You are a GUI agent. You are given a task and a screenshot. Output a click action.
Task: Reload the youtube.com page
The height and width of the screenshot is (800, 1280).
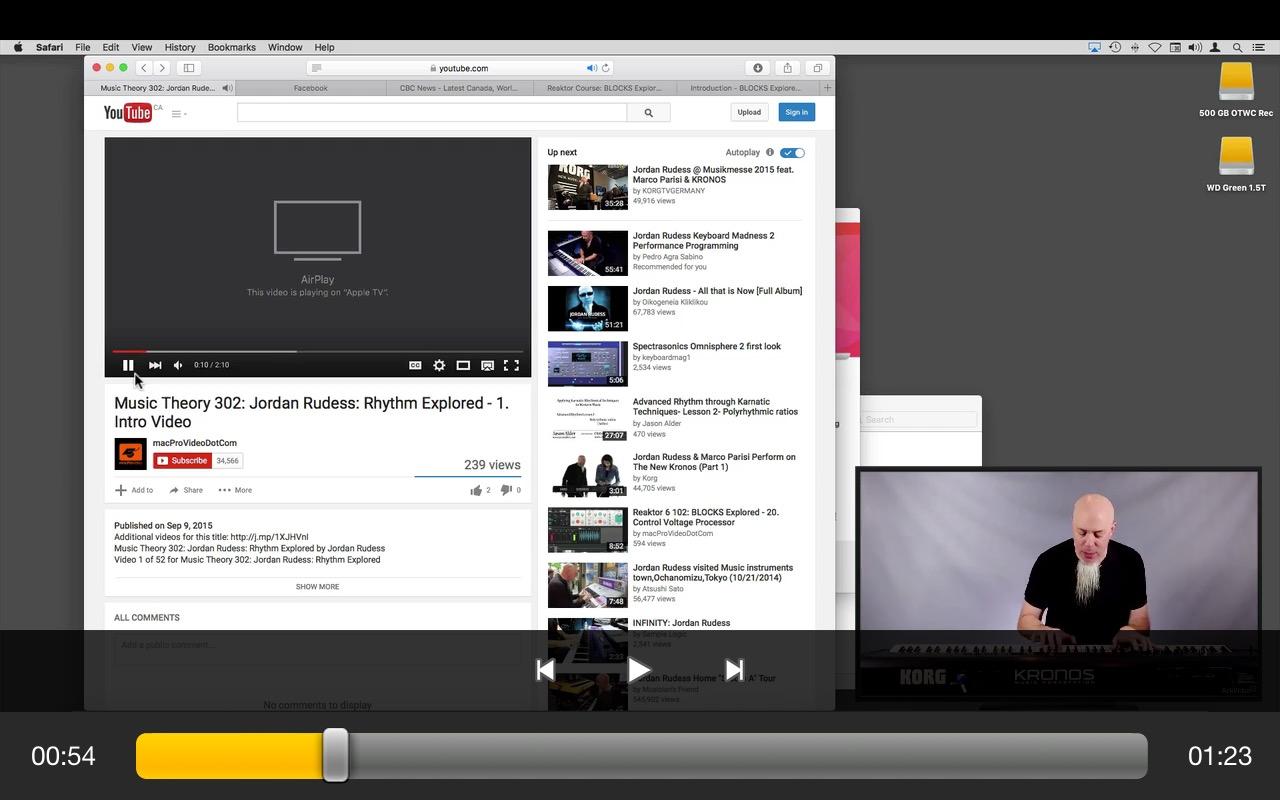[606, 68]
